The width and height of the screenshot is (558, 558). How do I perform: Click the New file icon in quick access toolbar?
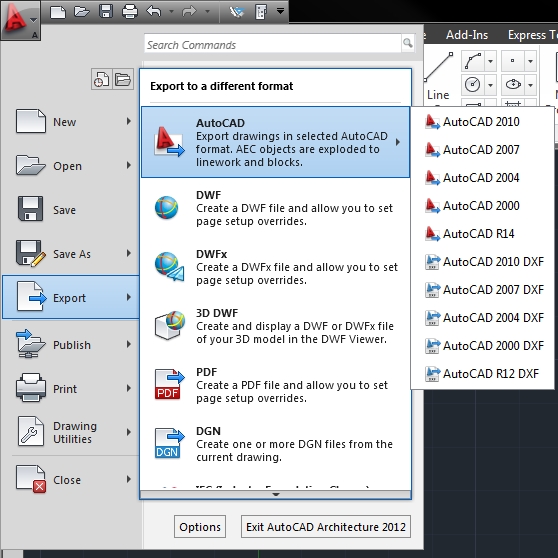click(x=58, y=12)
